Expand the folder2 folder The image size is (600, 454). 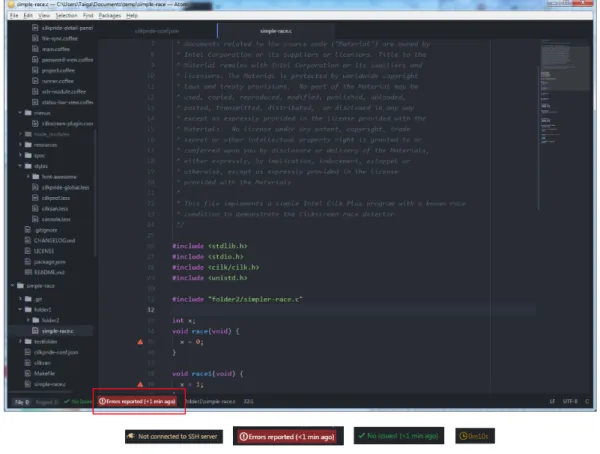[28, 320]
